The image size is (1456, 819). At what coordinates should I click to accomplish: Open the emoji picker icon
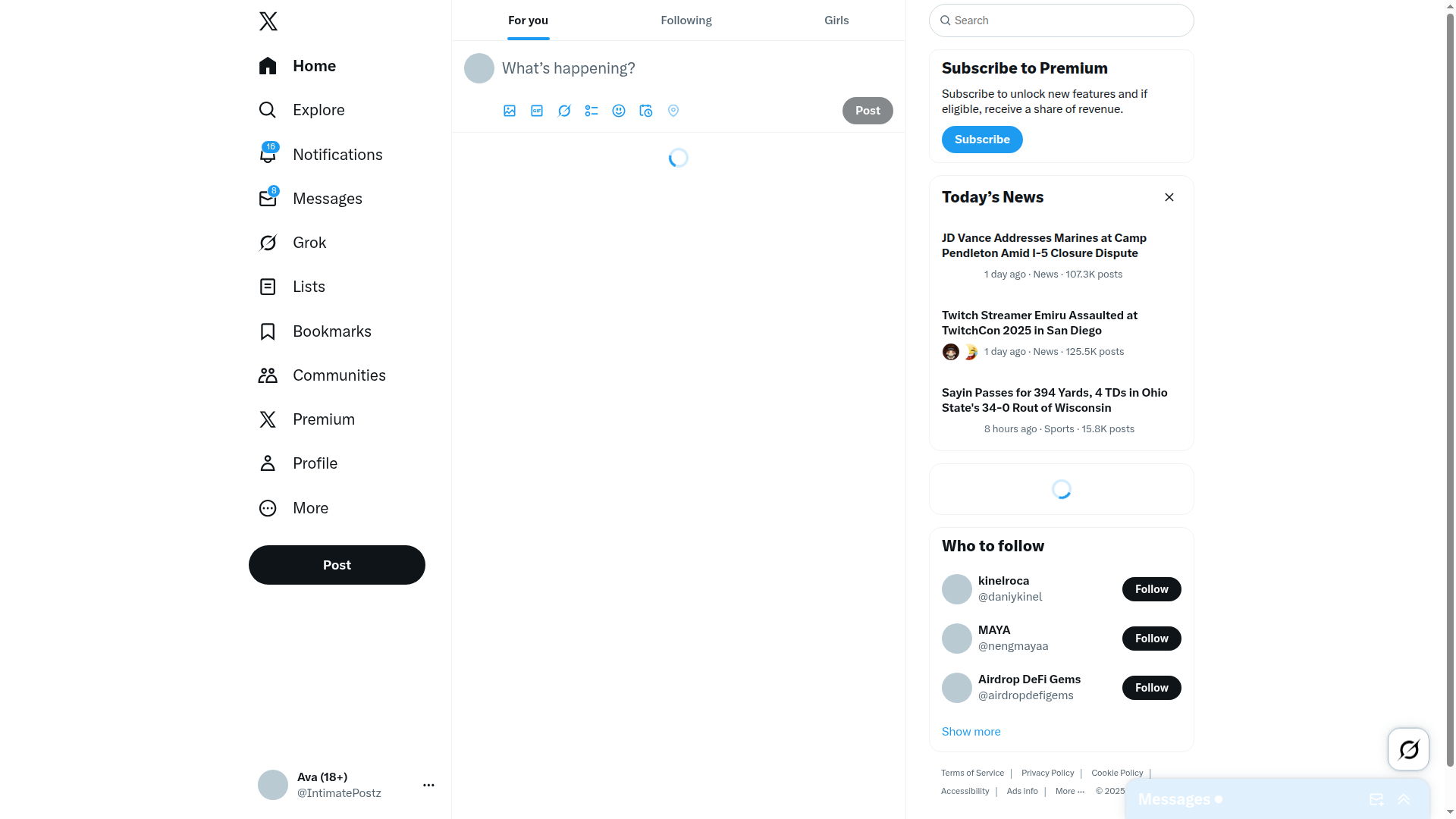tap(619, 111)
